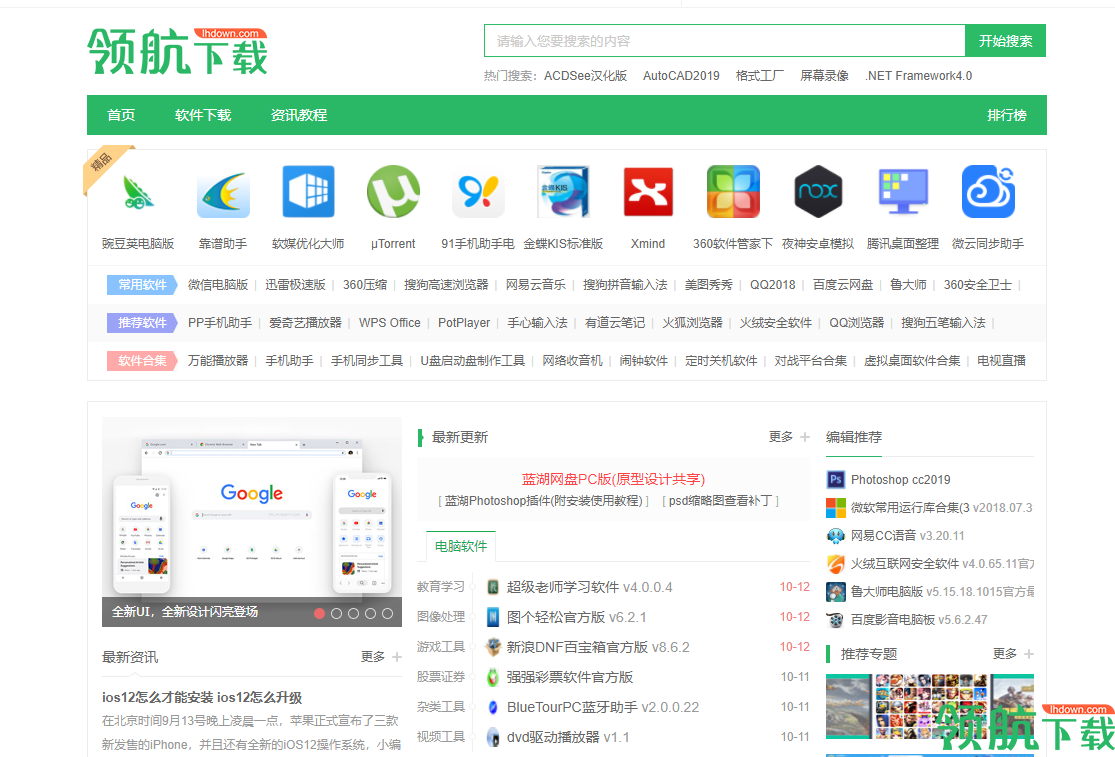Viewport: 1115px width, 757px height.
Task: Open the 万能播放器 collection link
Action: click(218, 361)
